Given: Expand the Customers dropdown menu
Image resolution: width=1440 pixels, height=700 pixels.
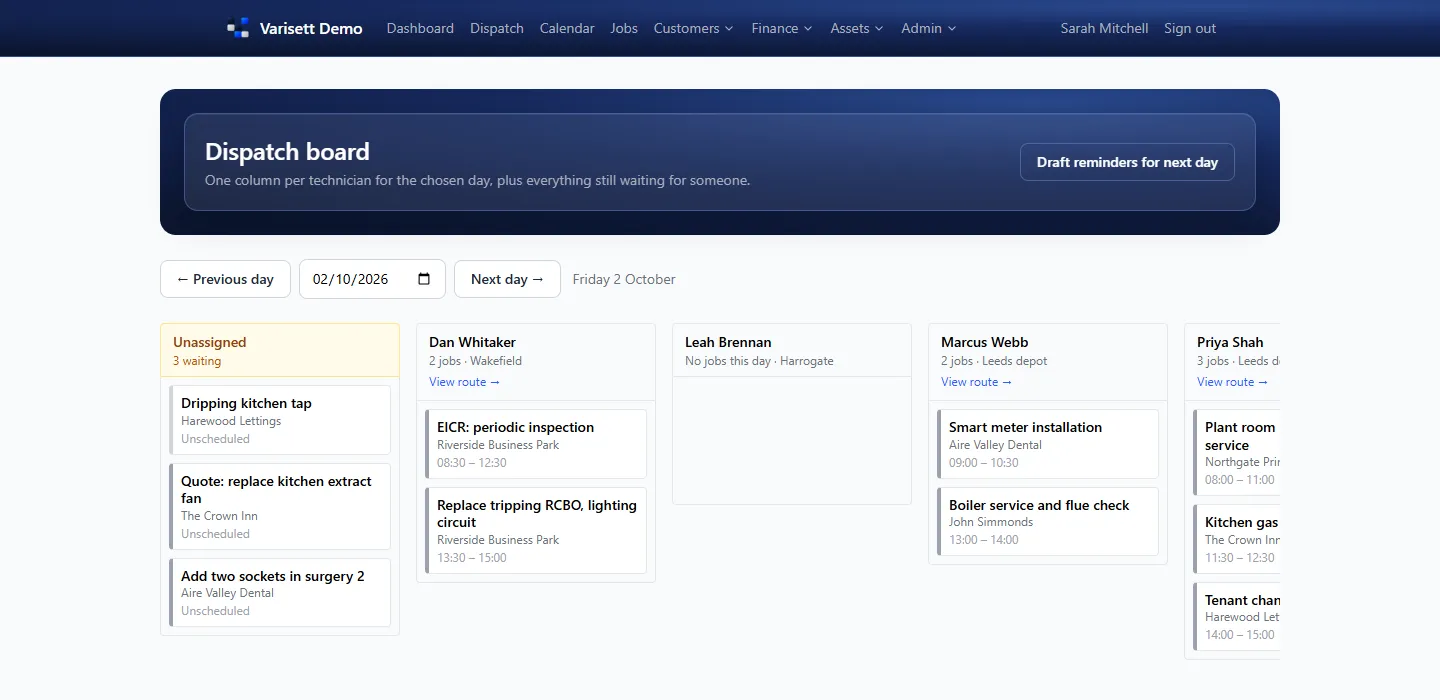Looking at the screenshot, I should pyautogui.click(x=694, y=28).
